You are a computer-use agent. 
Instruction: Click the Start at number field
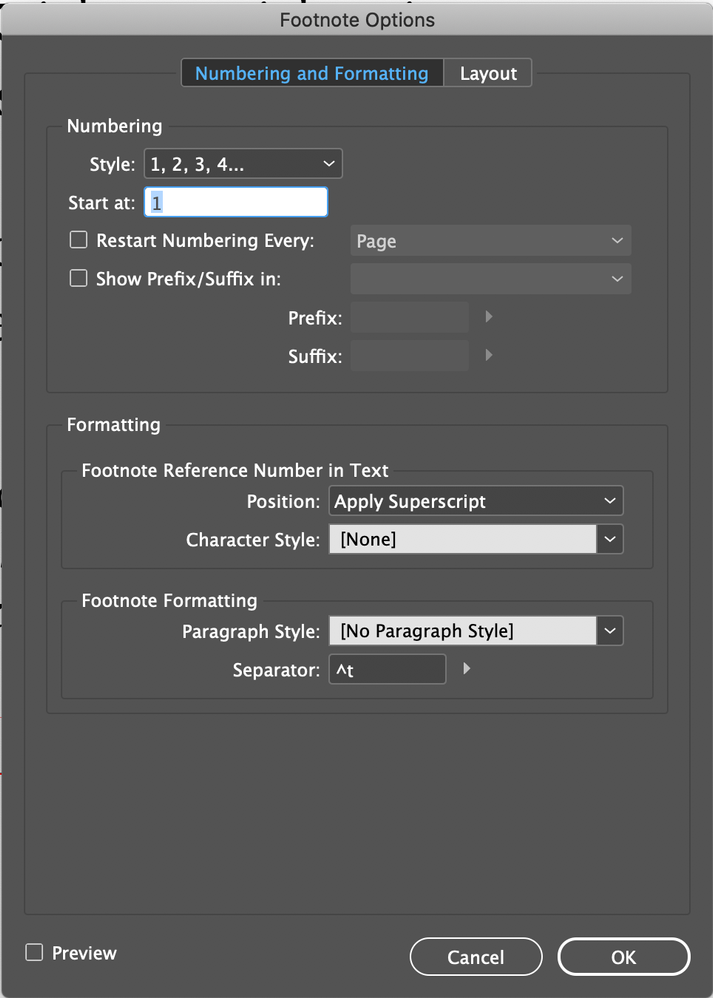click(236, 202)
